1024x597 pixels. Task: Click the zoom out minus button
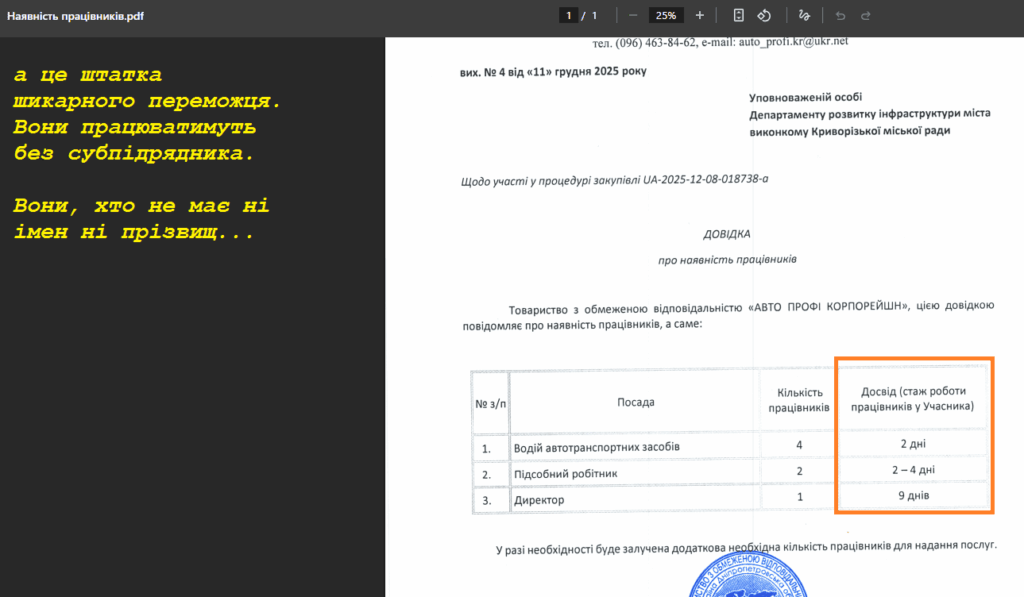(633, 15)
